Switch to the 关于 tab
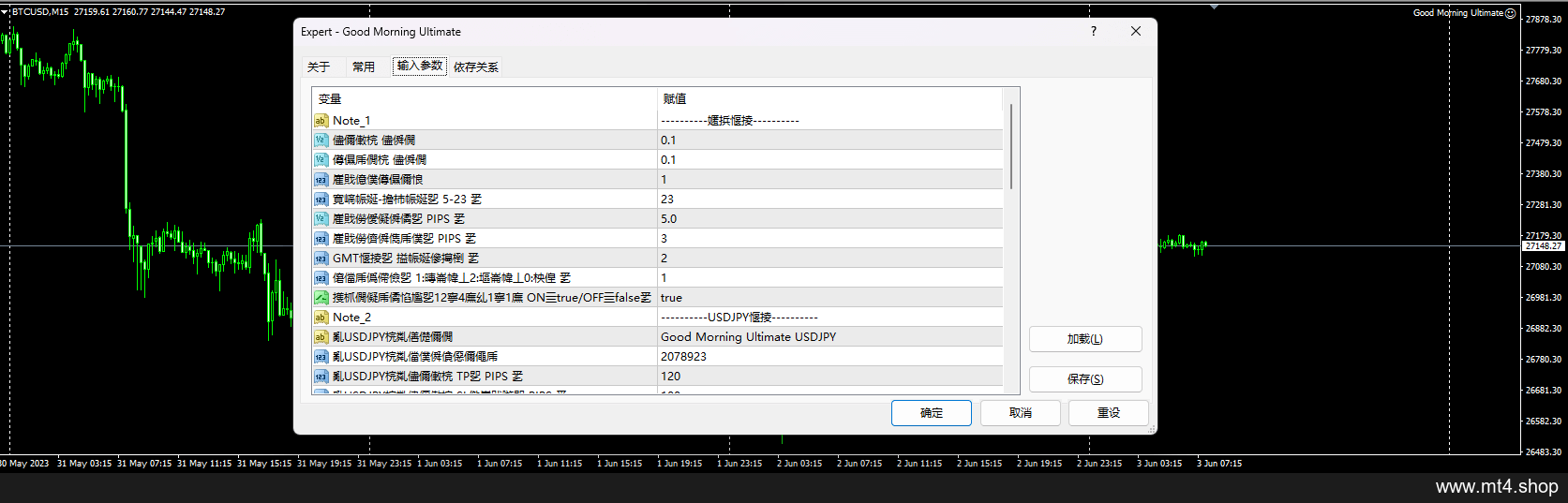 point(319,67)
